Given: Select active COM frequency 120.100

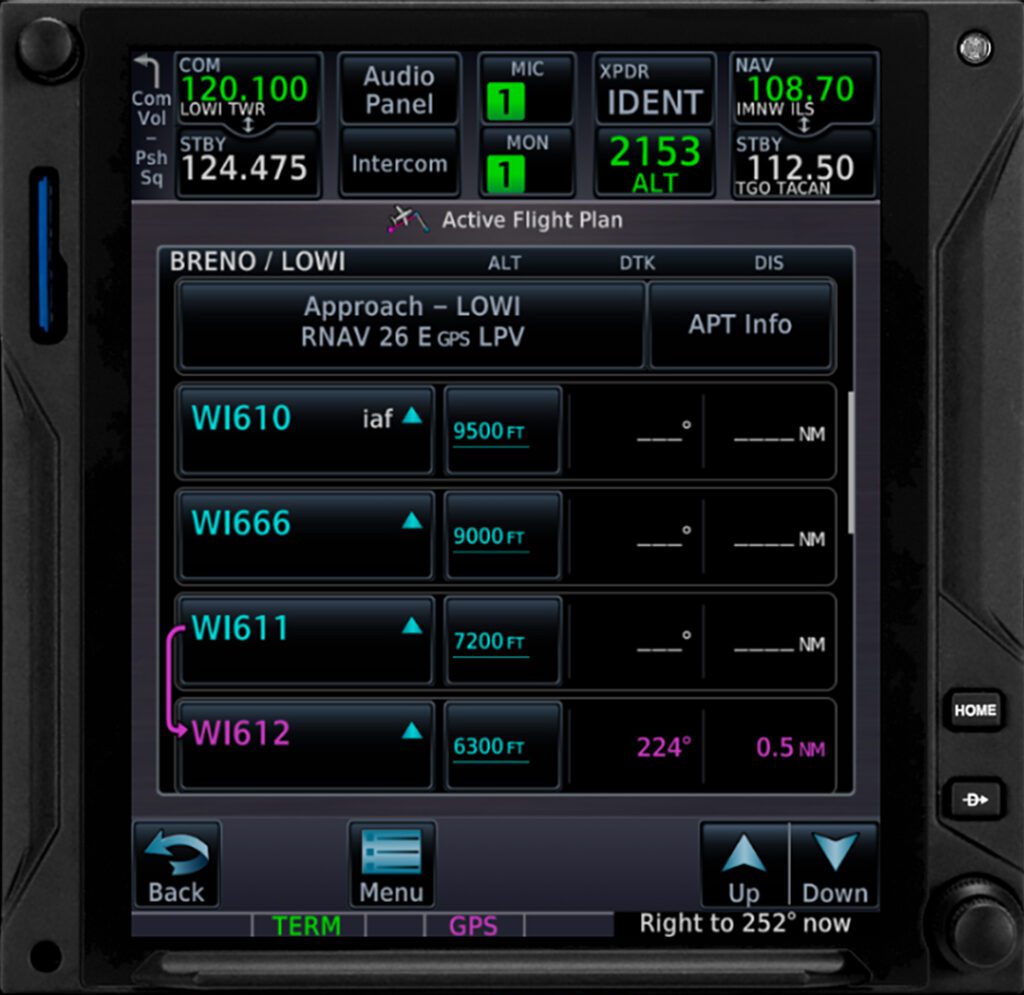Looking at the screenshot, I should point(248,88).
